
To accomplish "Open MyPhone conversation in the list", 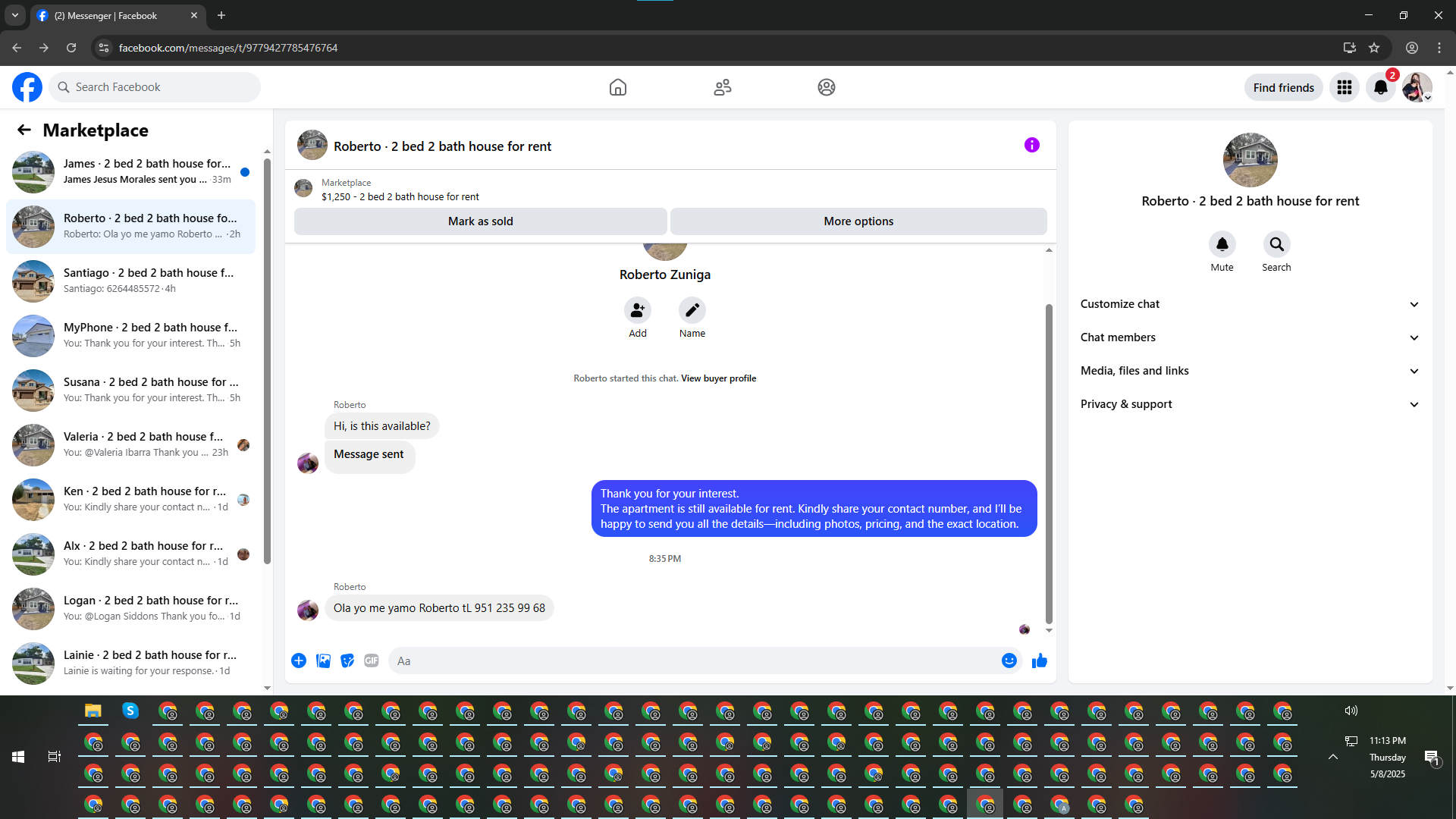I will [130, 336].
